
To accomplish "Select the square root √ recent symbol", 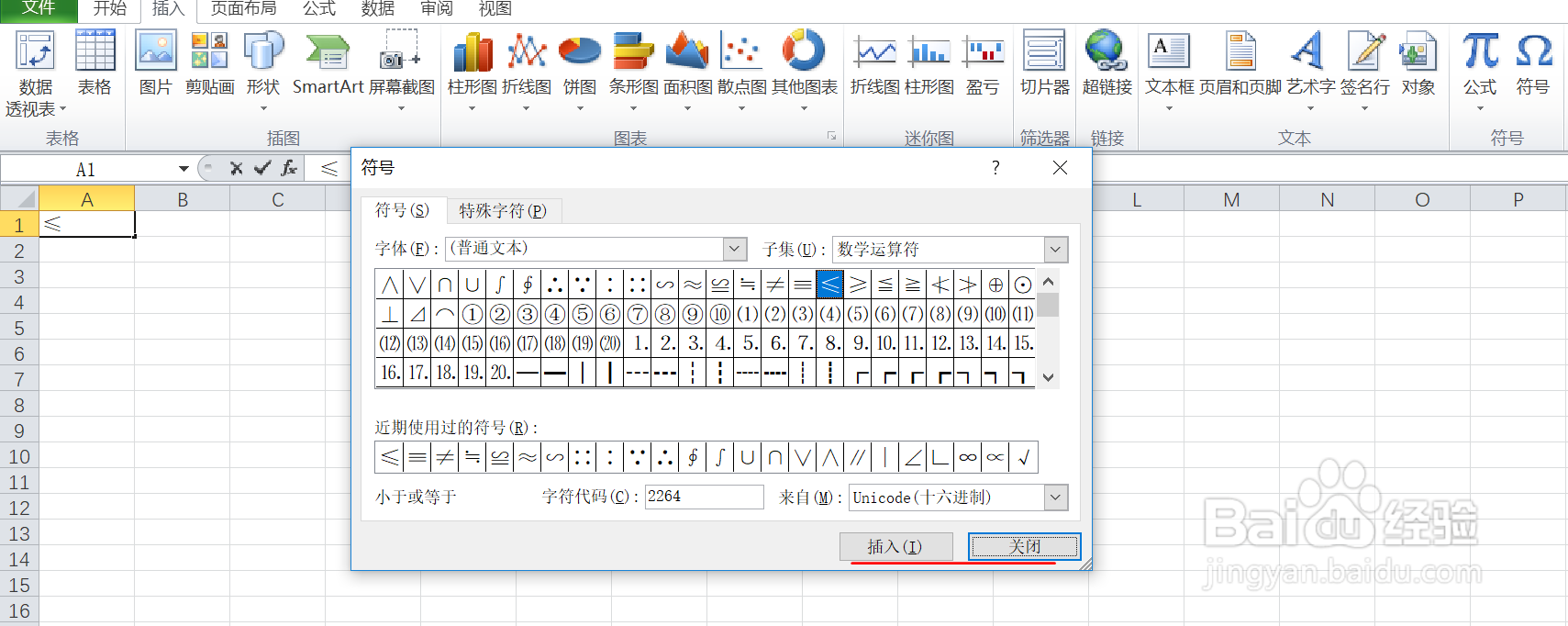I will click(x=1024, y=456).
